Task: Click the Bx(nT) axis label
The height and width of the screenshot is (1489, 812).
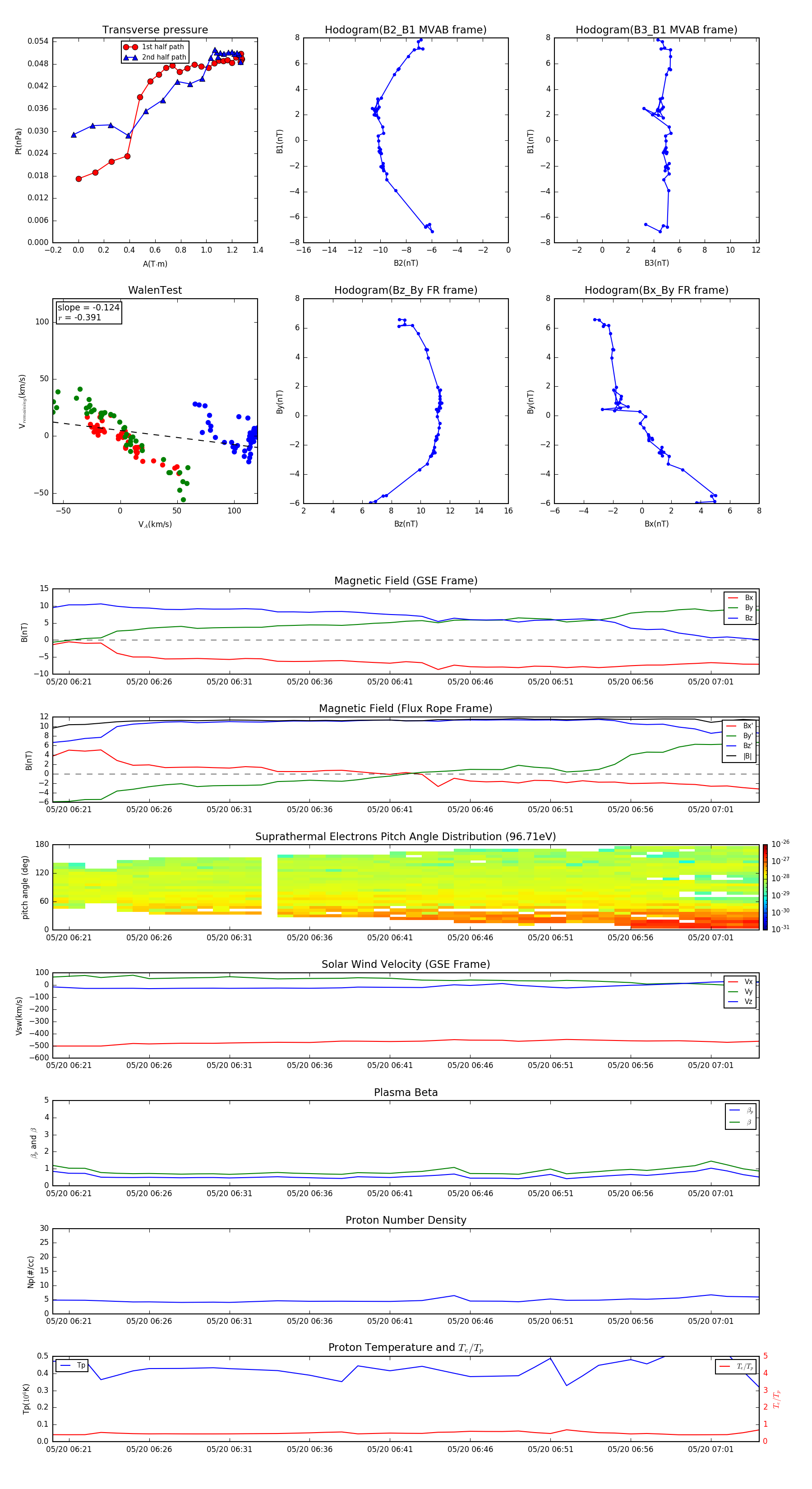Action: [656, 524]
